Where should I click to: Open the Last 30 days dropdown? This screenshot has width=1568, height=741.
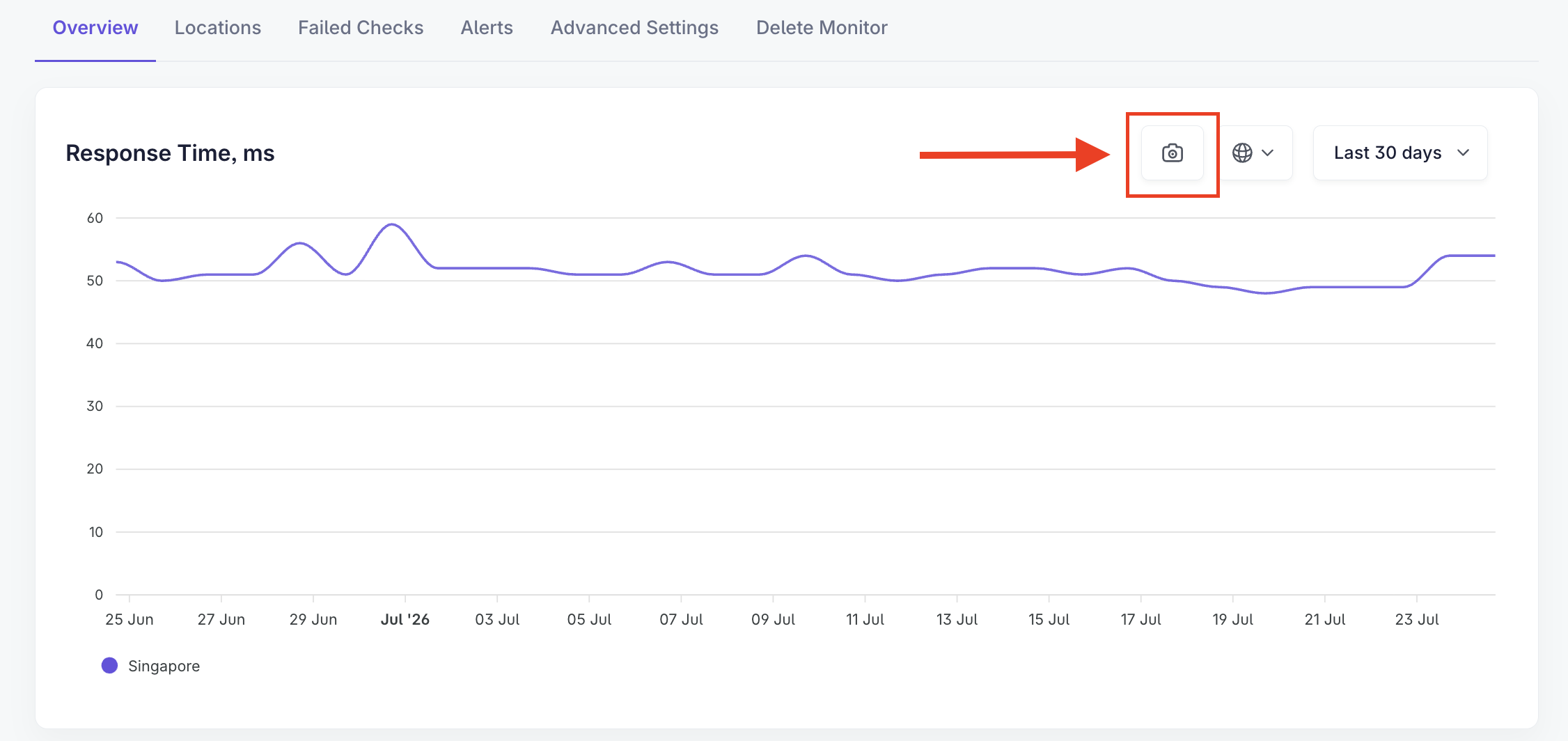(1400, 153)
